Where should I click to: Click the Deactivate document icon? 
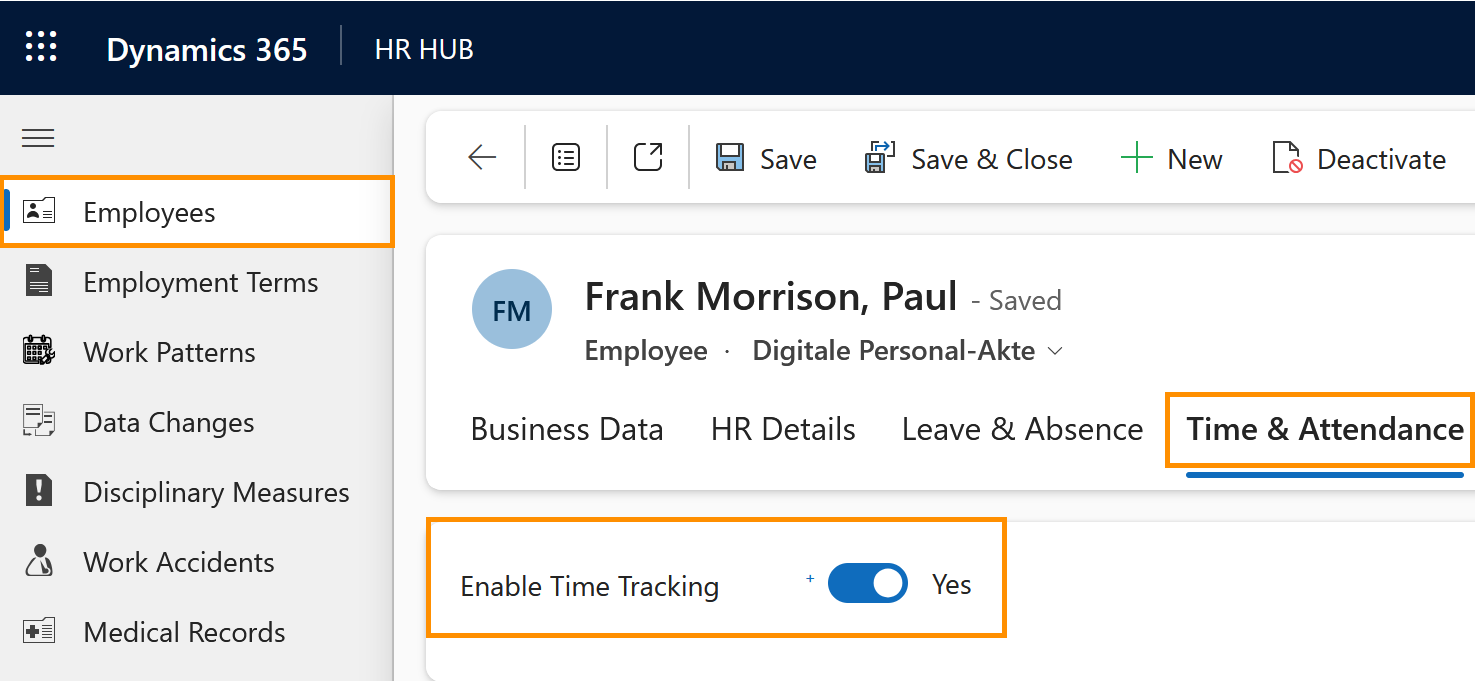[x=1287, y=158]
